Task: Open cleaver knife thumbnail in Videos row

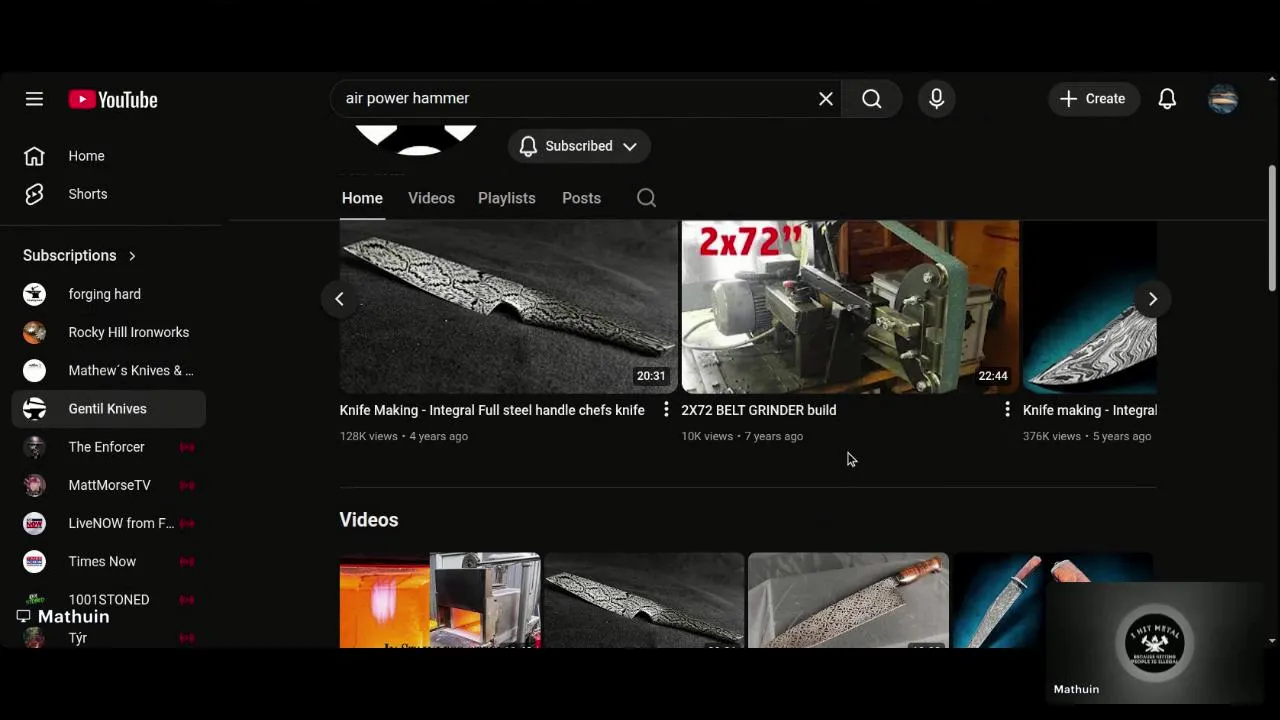Action: tap(848, 600)
